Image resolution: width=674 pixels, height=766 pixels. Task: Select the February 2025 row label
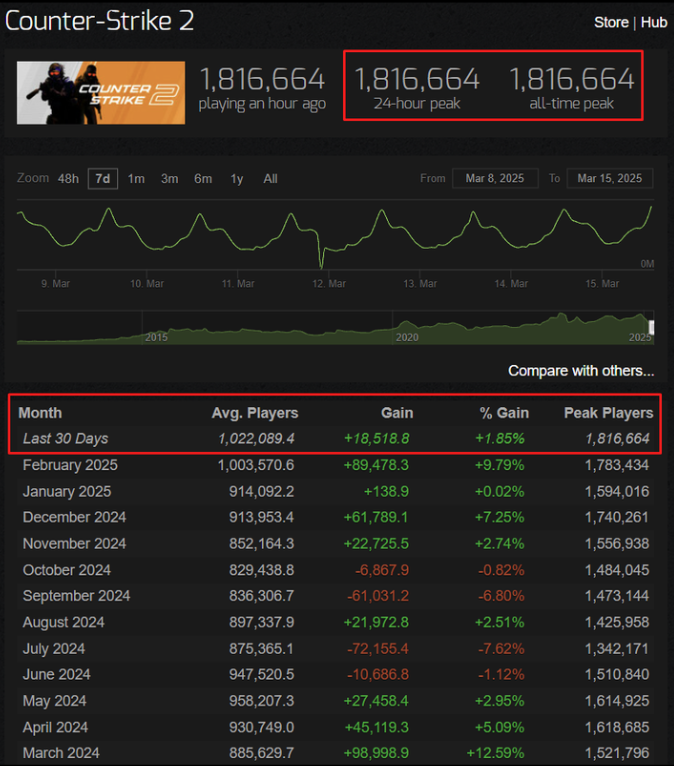(x=70, y=465)
